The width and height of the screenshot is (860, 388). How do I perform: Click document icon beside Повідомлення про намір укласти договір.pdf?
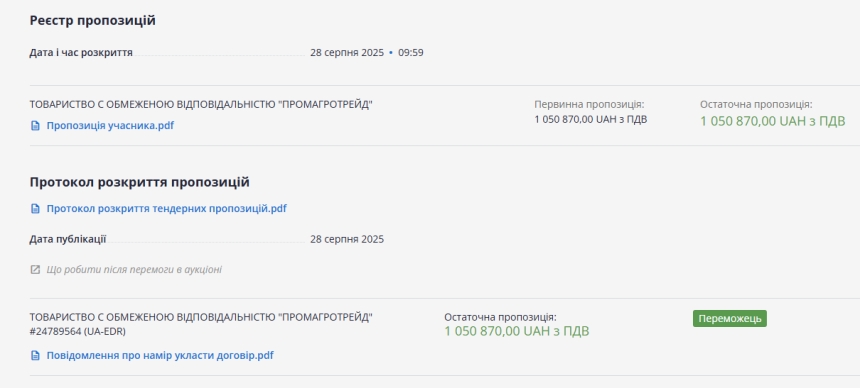pyautogui.click(x=35, y=356)
